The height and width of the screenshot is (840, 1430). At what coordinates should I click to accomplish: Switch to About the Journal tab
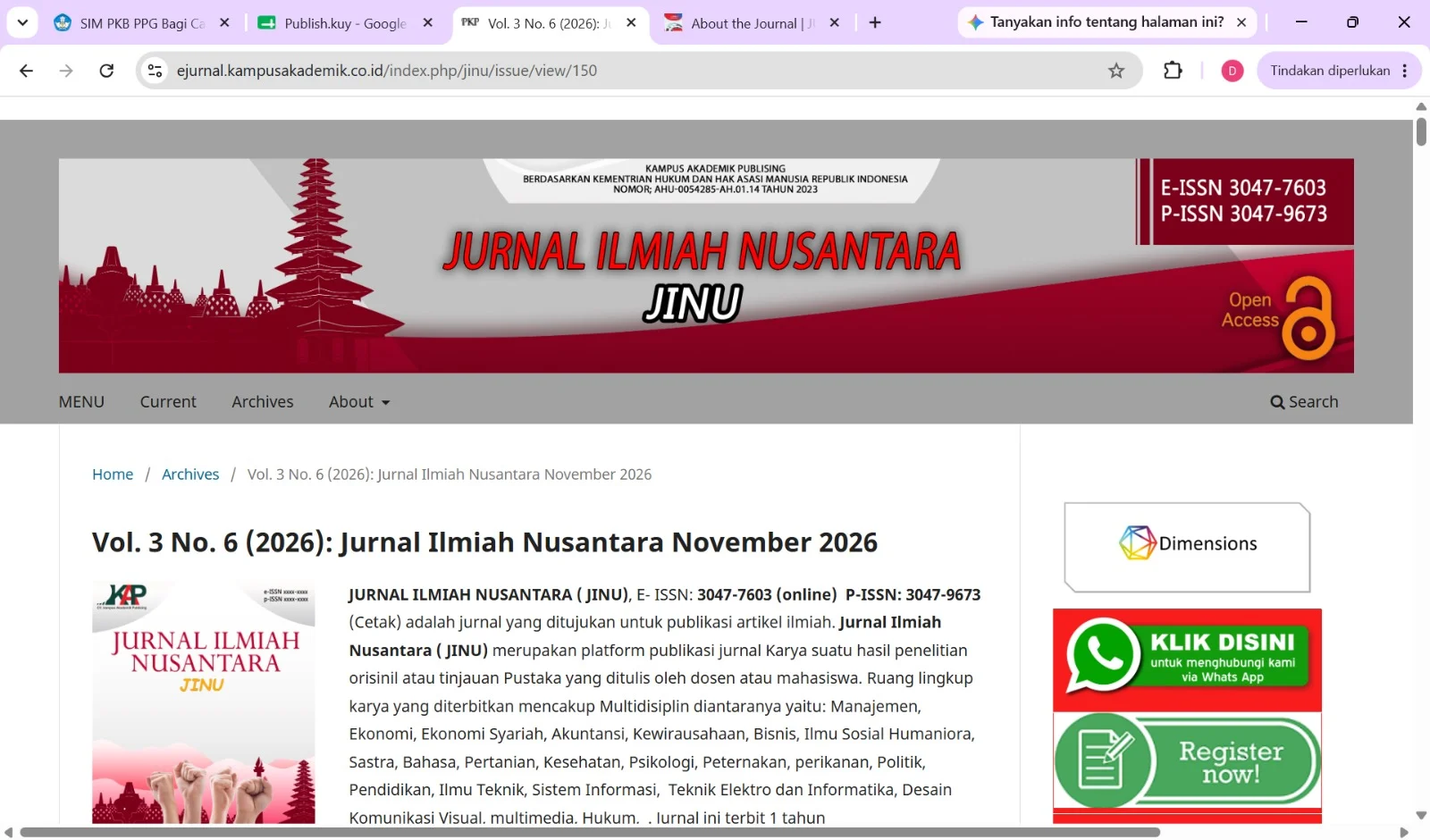coord(753,23)
